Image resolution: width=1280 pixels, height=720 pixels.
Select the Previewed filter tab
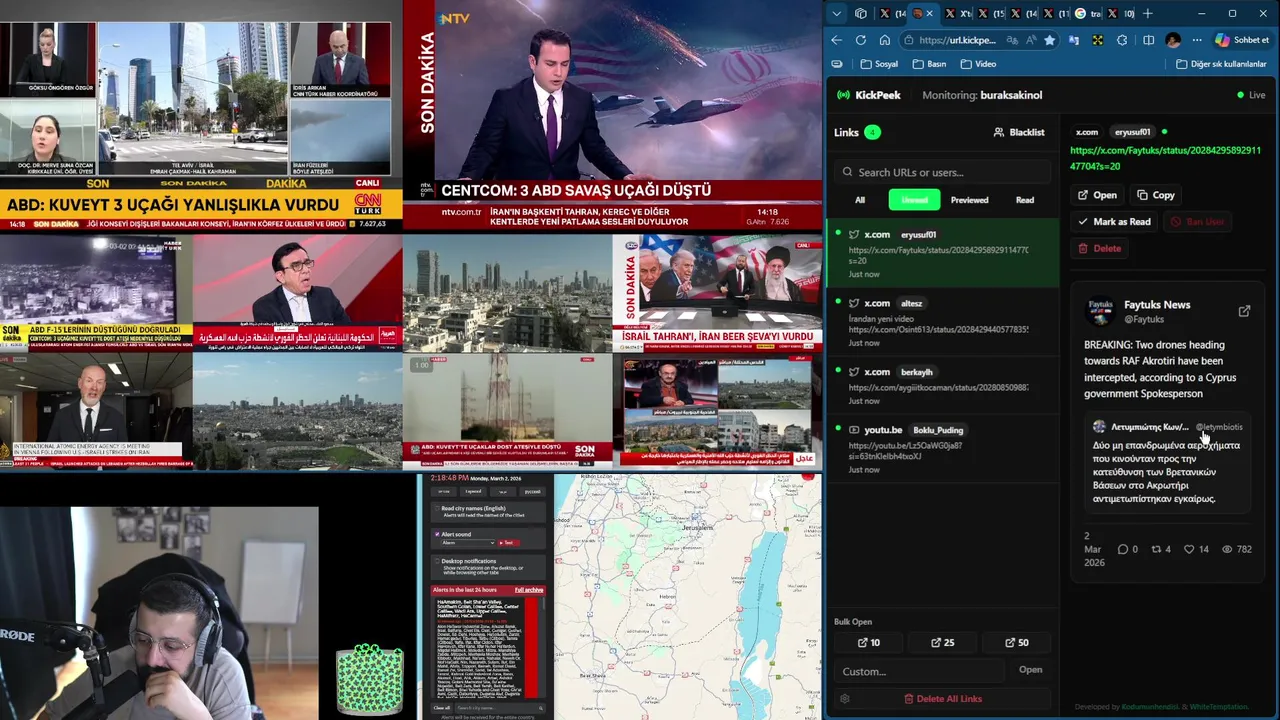969,200
